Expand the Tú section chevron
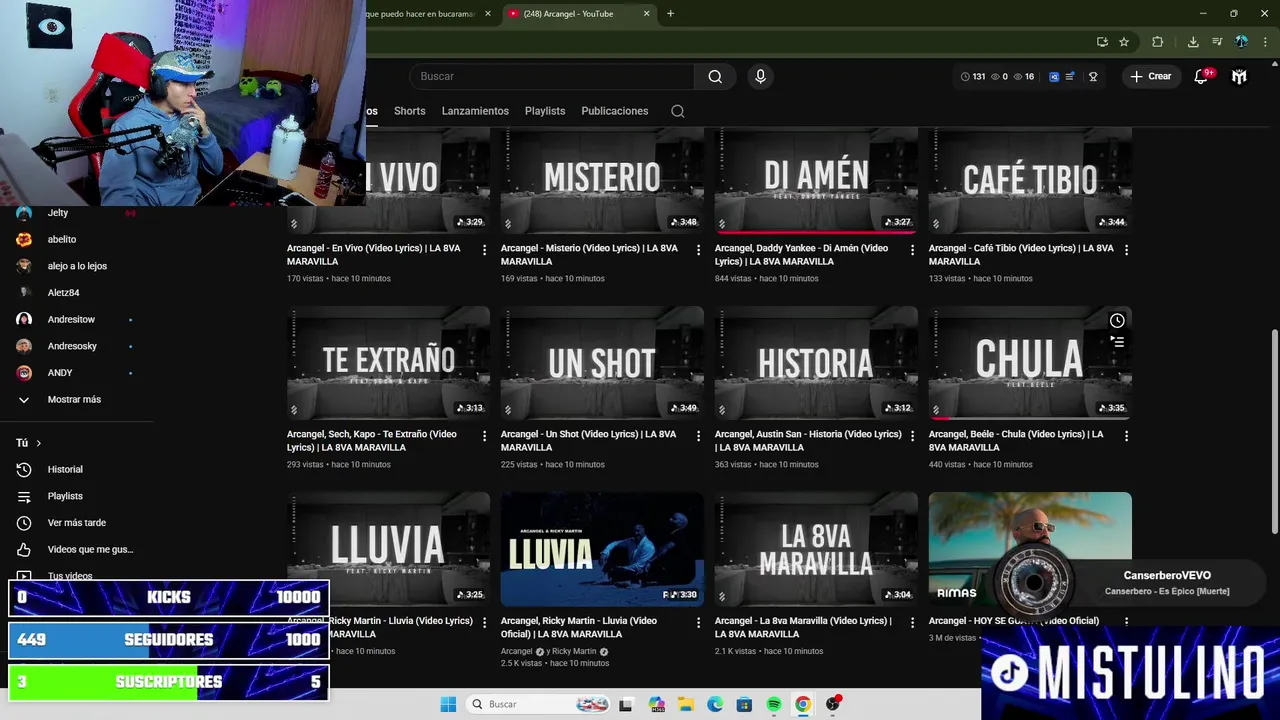This screenshot has width=1280, height=720. click(38, 443)
